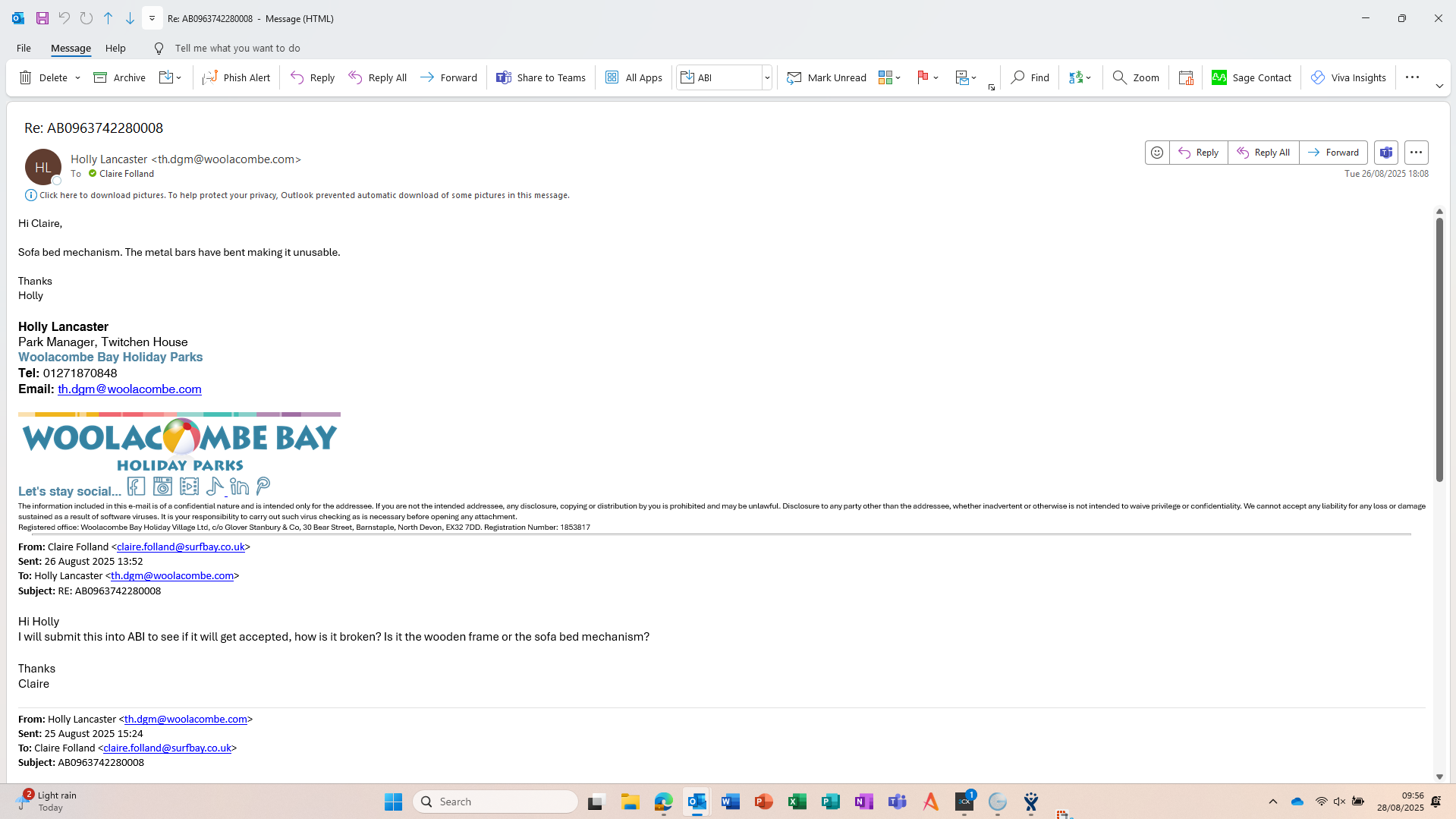1456x819 pixels.
Task: Archive this message using the ribbon
Action: (x=119, y=77)
